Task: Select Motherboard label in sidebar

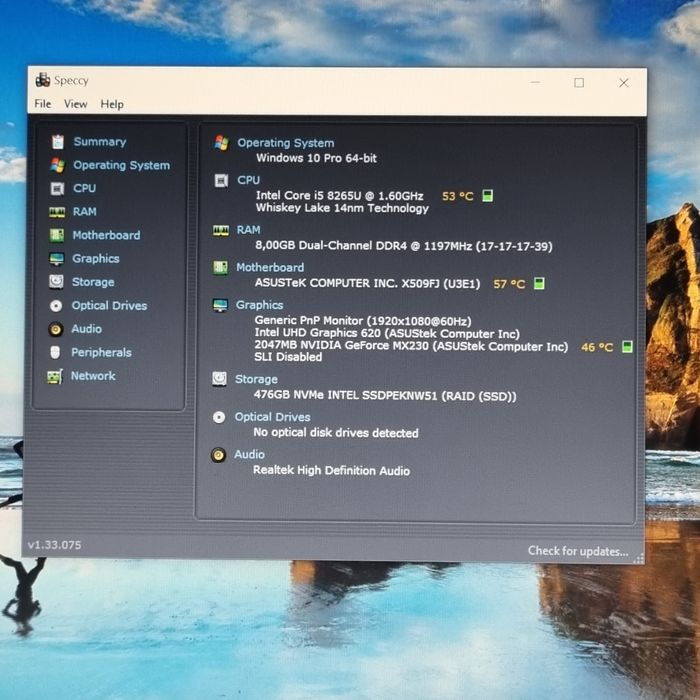Action: tap(106, 235)
